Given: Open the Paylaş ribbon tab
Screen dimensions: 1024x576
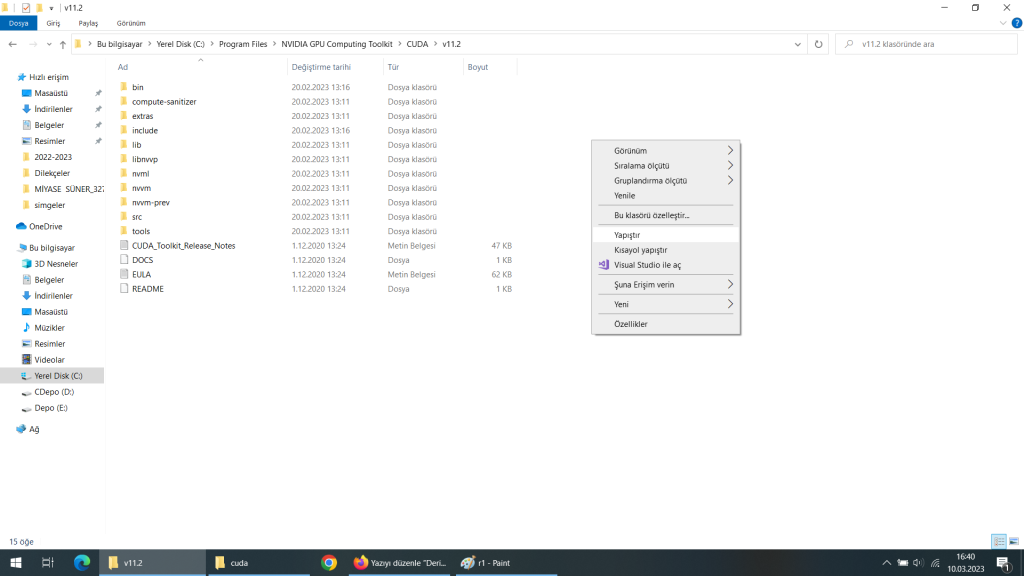Looking at the screenshot, I should pos(88,23).
